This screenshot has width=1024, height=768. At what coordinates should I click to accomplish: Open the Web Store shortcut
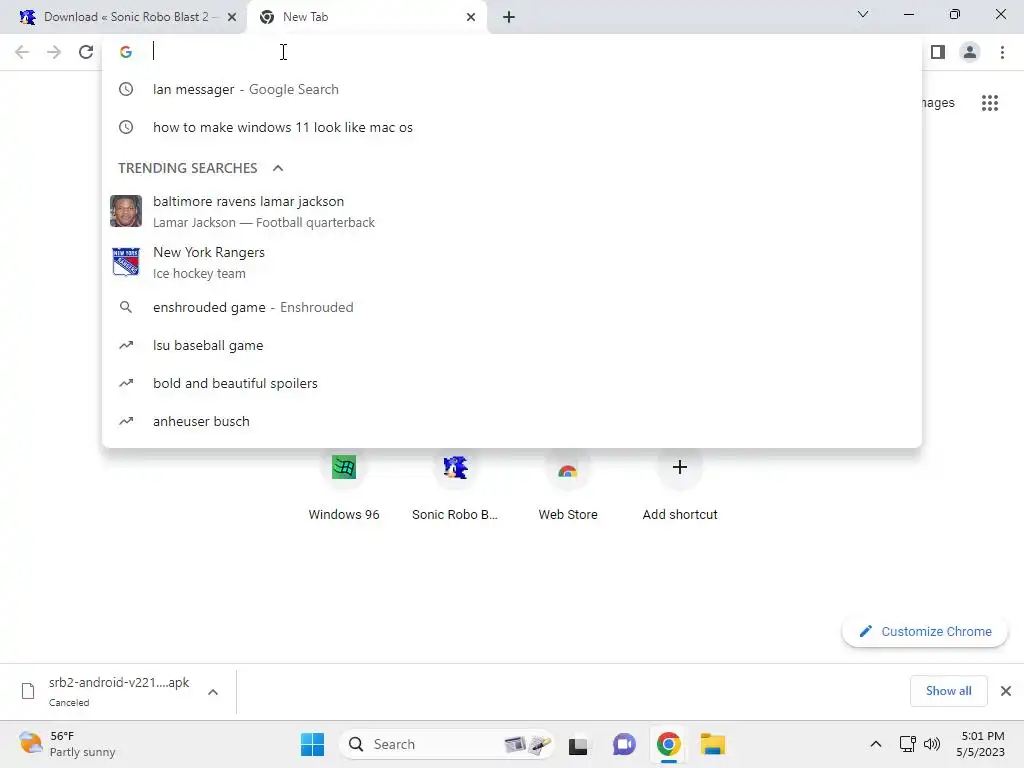point(568,487)
